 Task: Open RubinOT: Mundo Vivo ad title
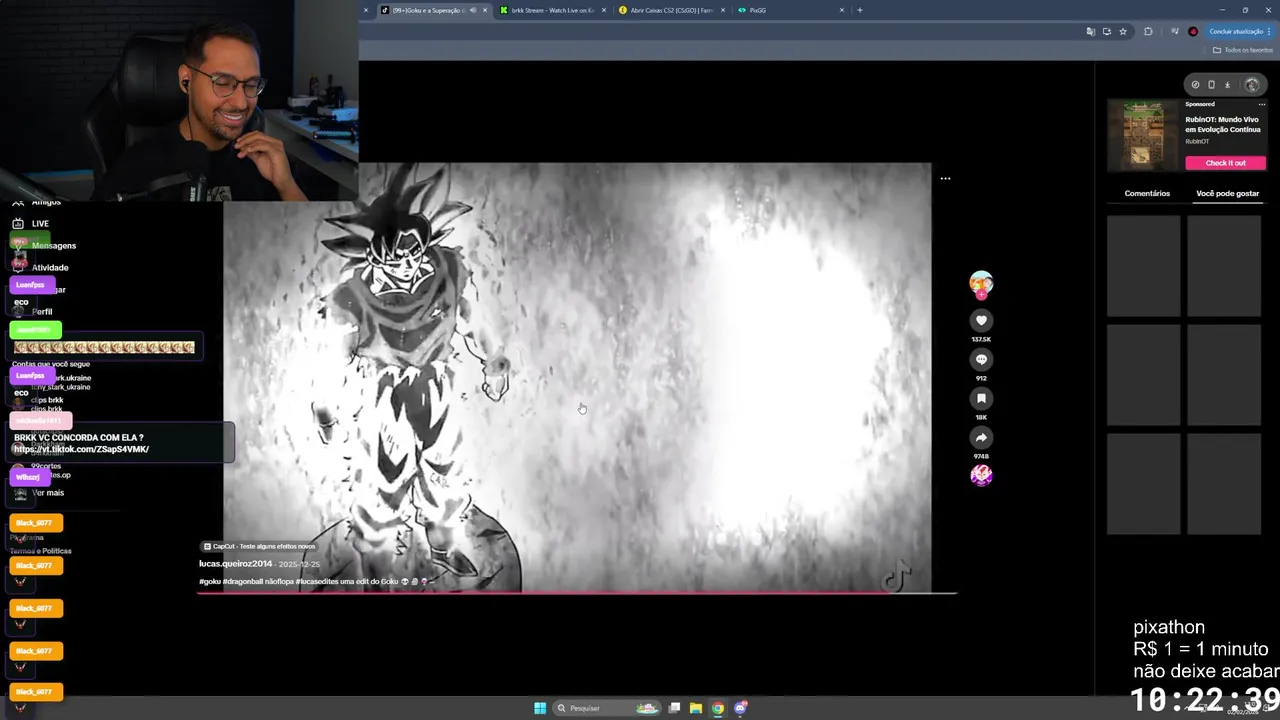point(1222,124)
